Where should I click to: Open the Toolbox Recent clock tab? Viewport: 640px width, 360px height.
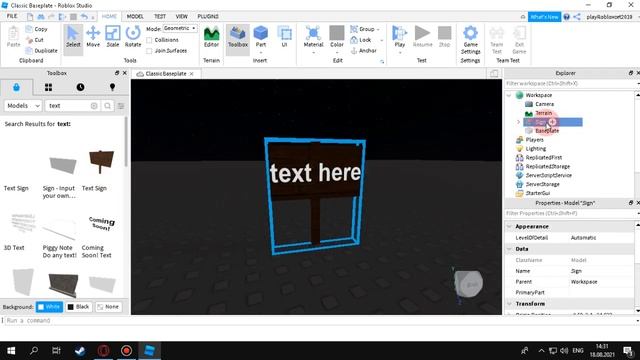click(80, 87)
